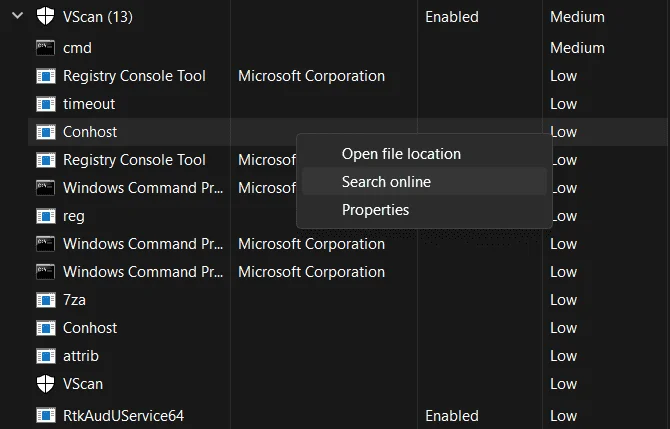Choose Open file location in context menu
The height and width of the screenshot is (429, 670).
click(x=424, y=154)
